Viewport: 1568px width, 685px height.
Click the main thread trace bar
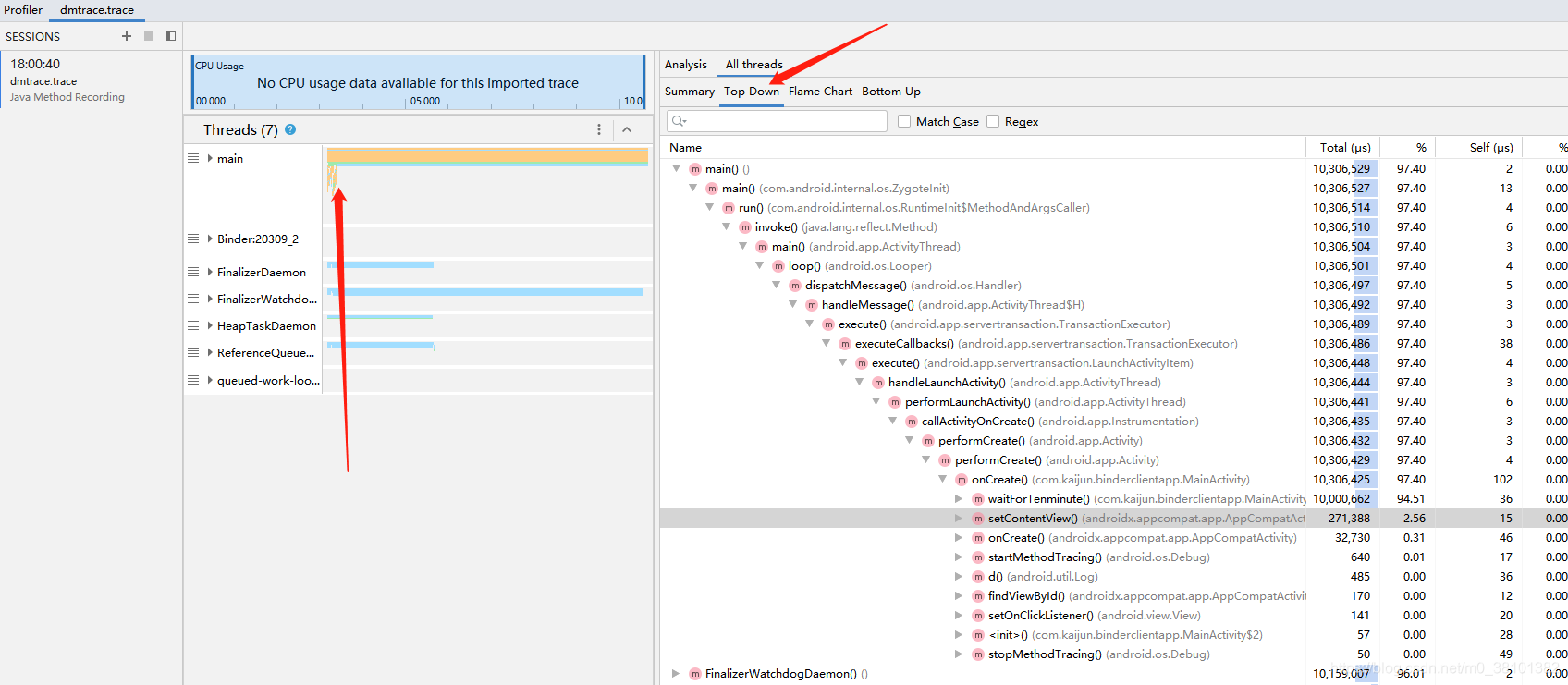click(x=487, y=156)
